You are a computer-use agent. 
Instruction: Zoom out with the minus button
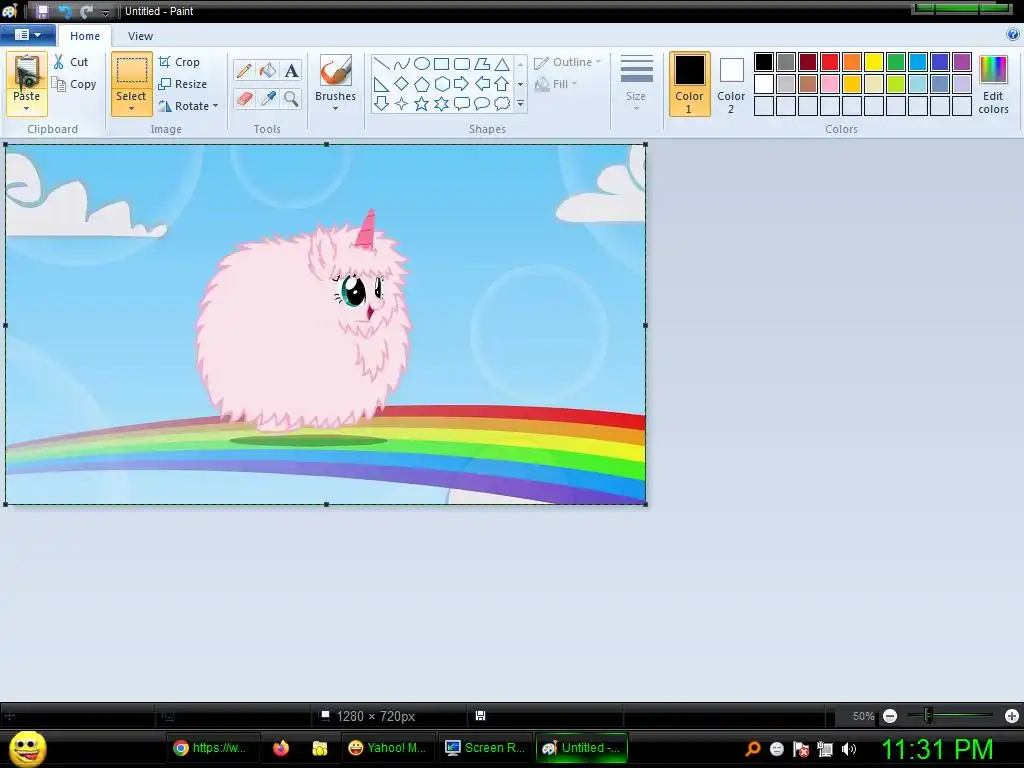click(889, 716)
